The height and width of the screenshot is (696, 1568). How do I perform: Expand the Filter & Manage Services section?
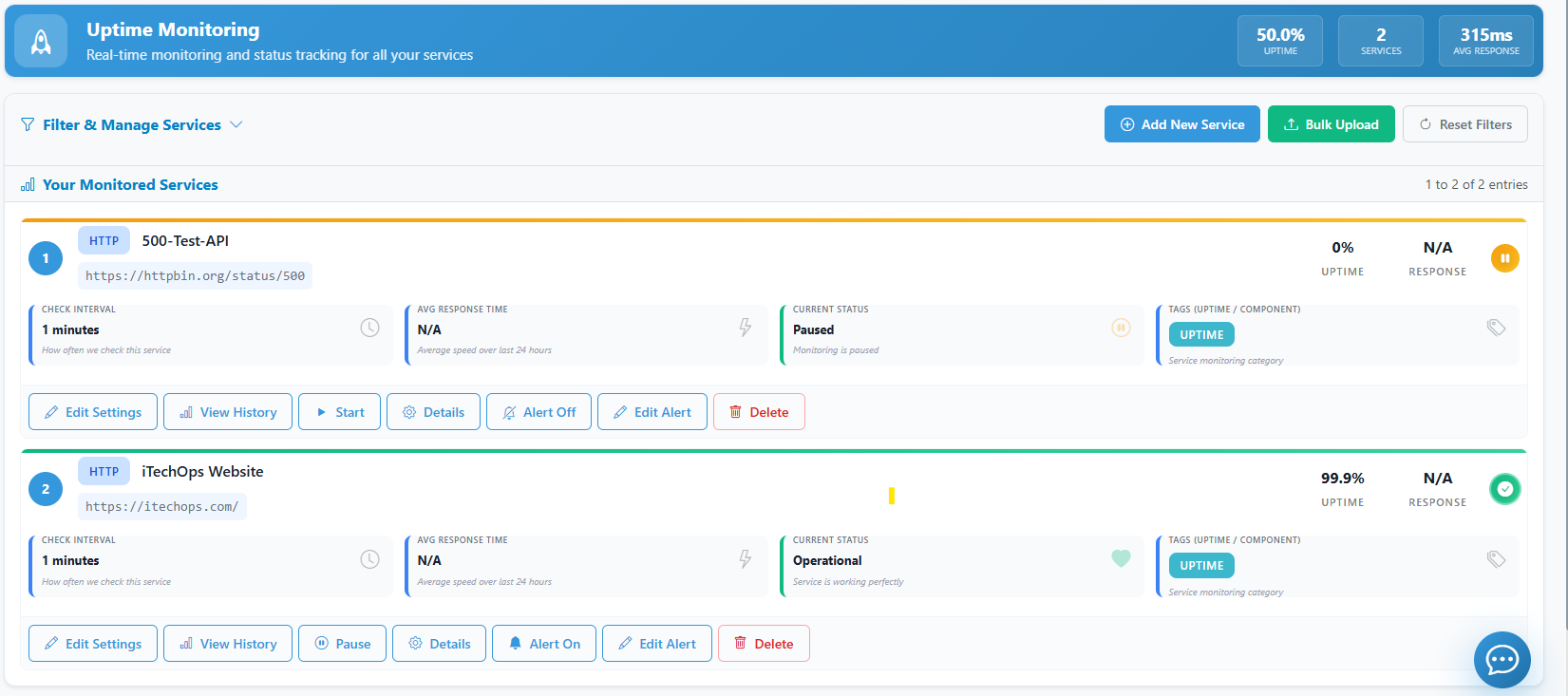tap(131, 125)
